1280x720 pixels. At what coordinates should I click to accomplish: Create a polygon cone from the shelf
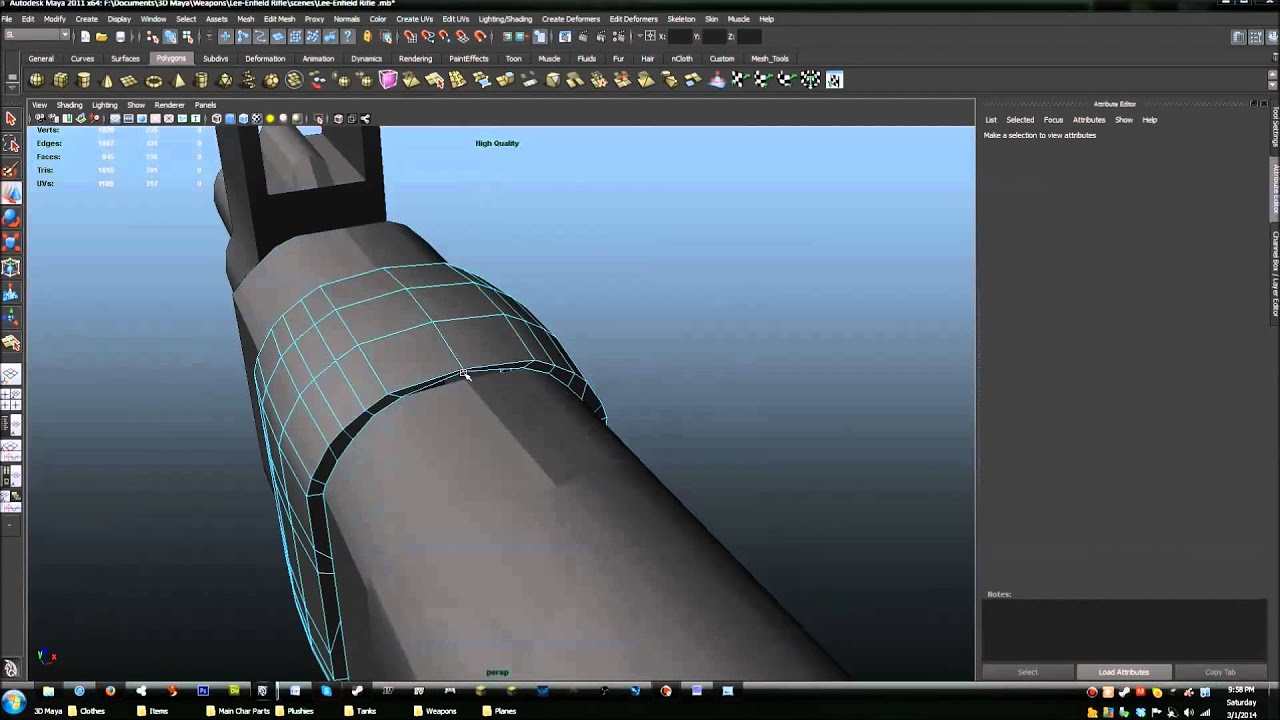107,80
